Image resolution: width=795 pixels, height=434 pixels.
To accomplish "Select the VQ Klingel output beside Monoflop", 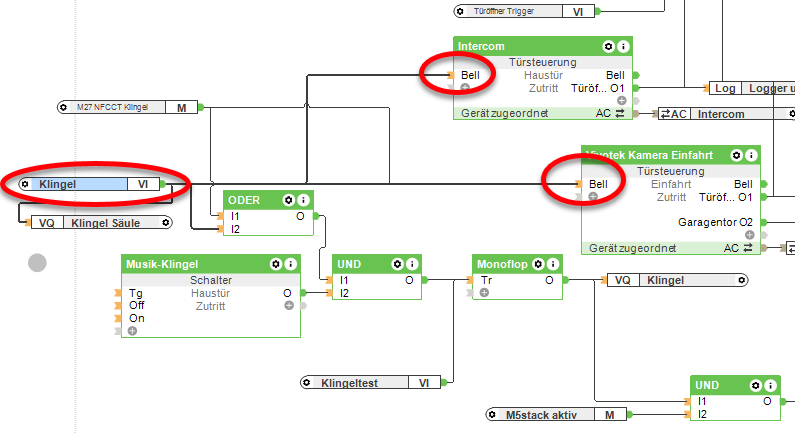I will coord(677,280).
